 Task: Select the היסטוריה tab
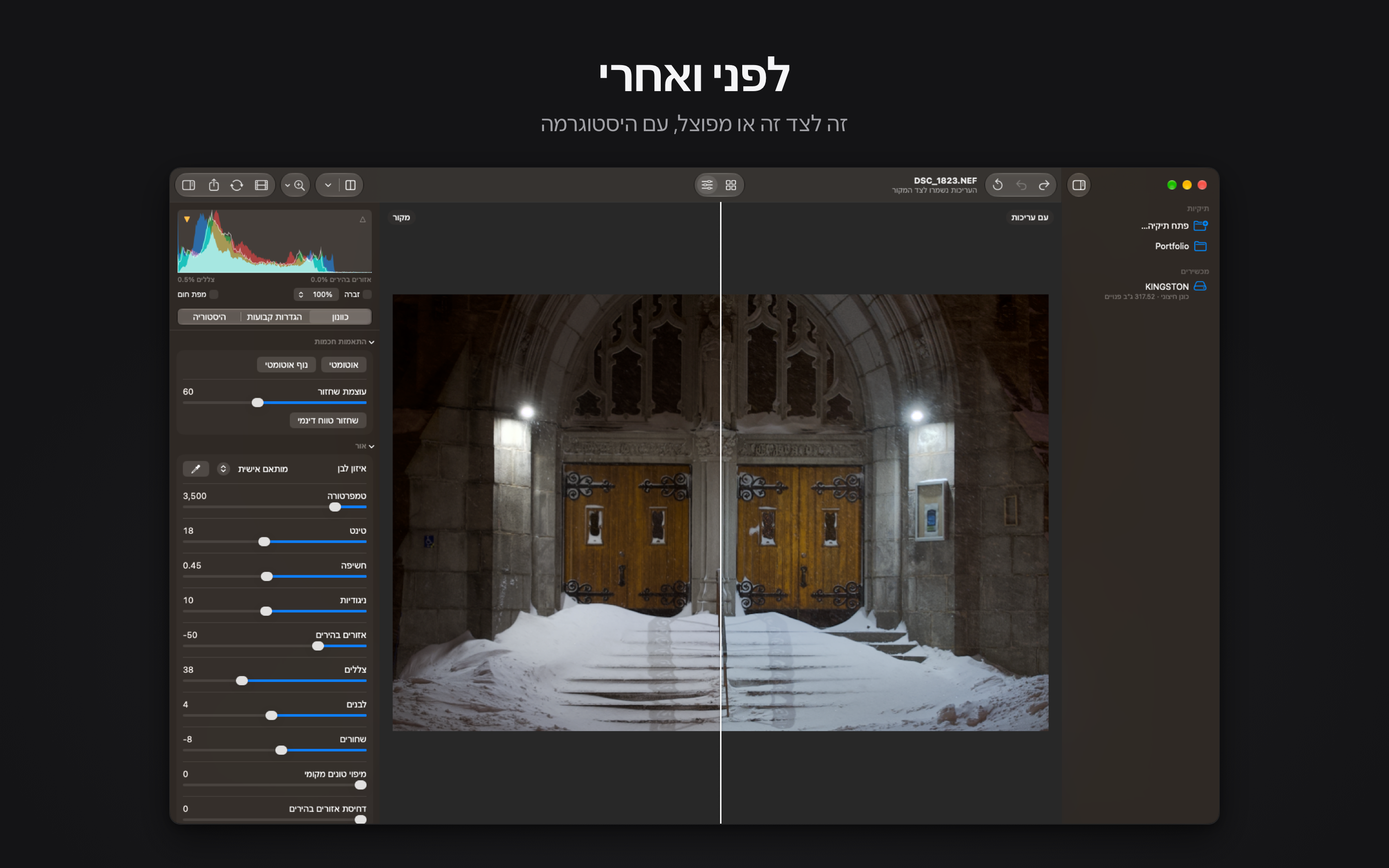[209, 317]
